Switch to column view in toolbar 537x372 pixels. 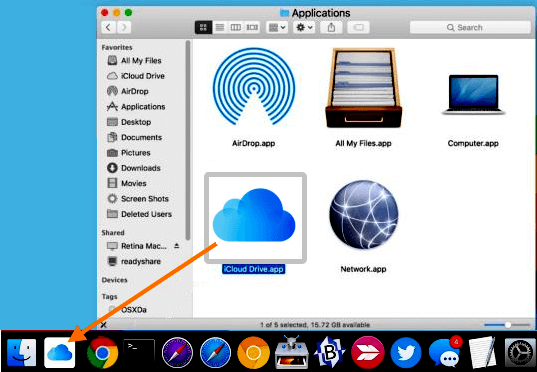coord(236,27)
